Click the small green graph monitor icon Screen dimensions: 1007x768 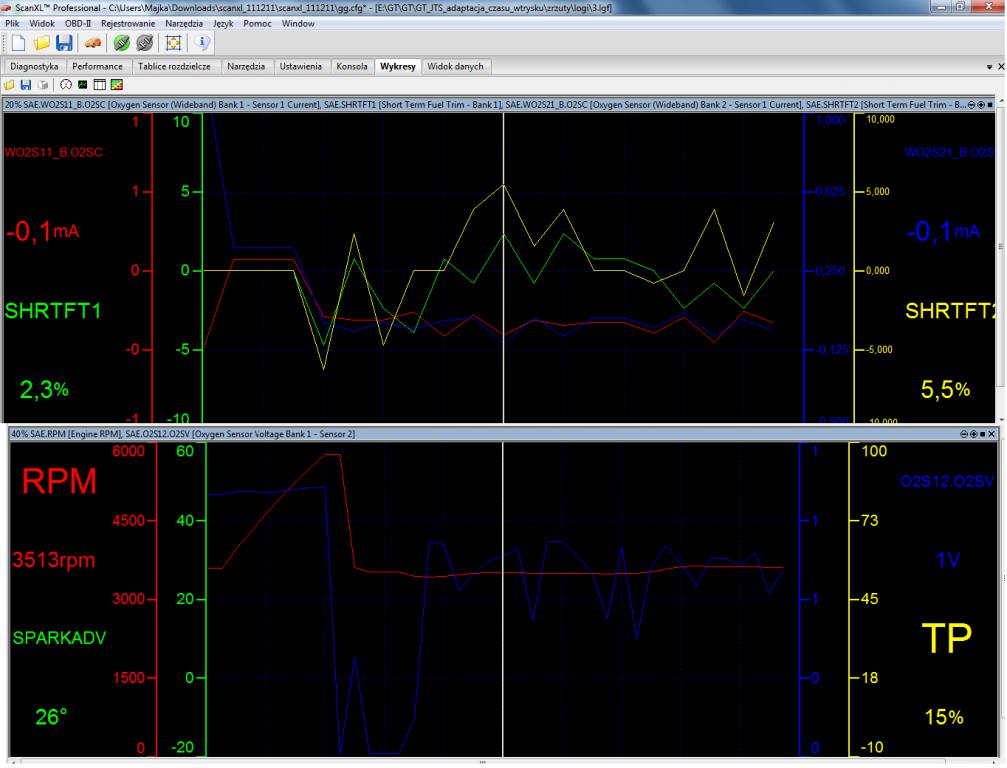tap(83, 84)
